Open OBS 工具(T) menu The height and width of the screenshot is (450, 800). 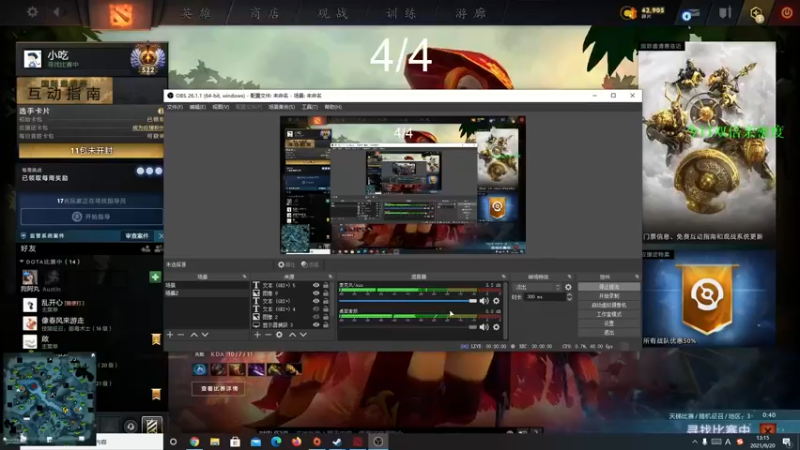click(310, 107)
